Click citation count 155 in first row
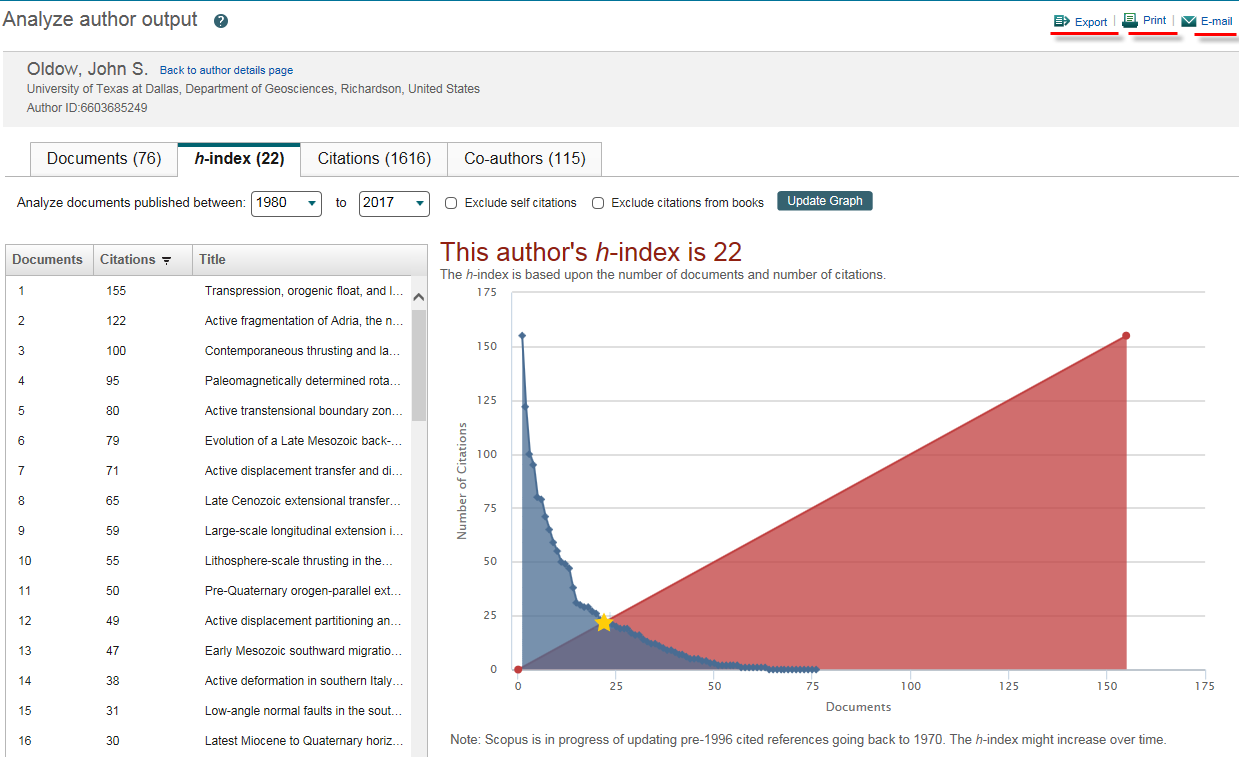 (x=116, y=291)
